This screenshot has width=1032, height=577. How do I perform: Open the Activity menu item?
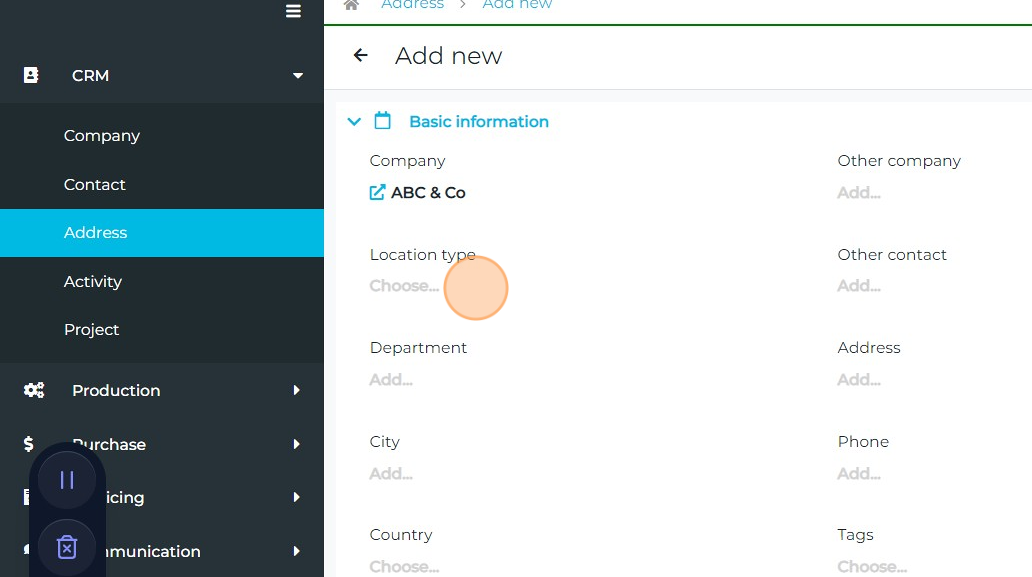[93, 282]
